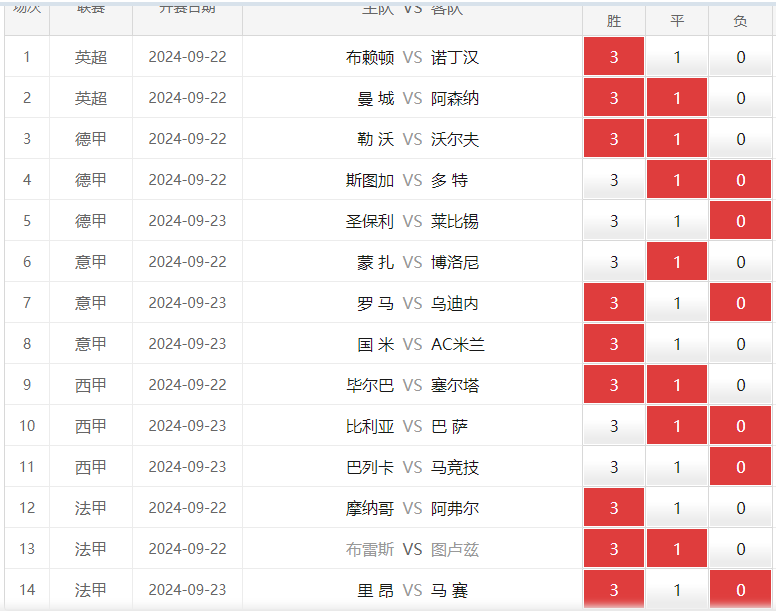Pick loss (0) for 蒙扎 VS 博洛尼
Screen dimensions: 776x613
click(740, 262)
